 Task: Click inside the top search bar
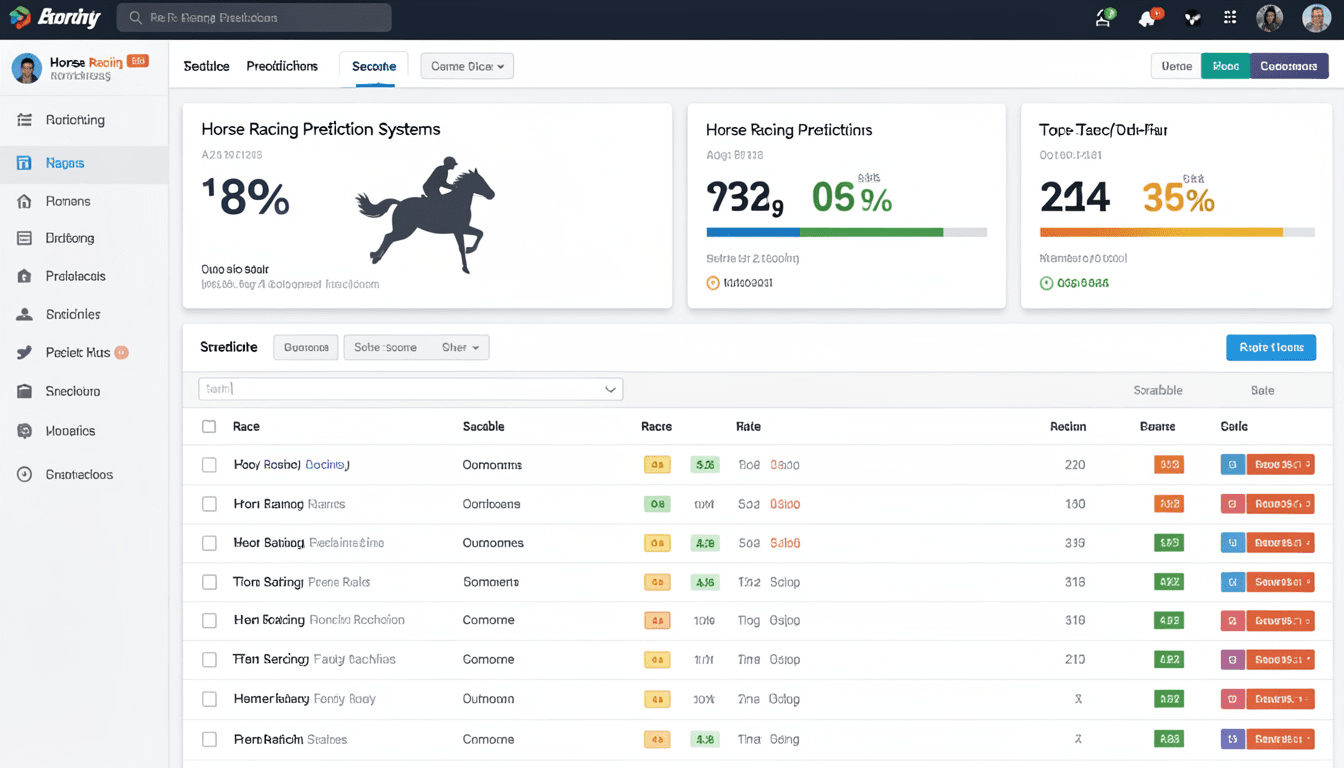(x=253, y=17)
